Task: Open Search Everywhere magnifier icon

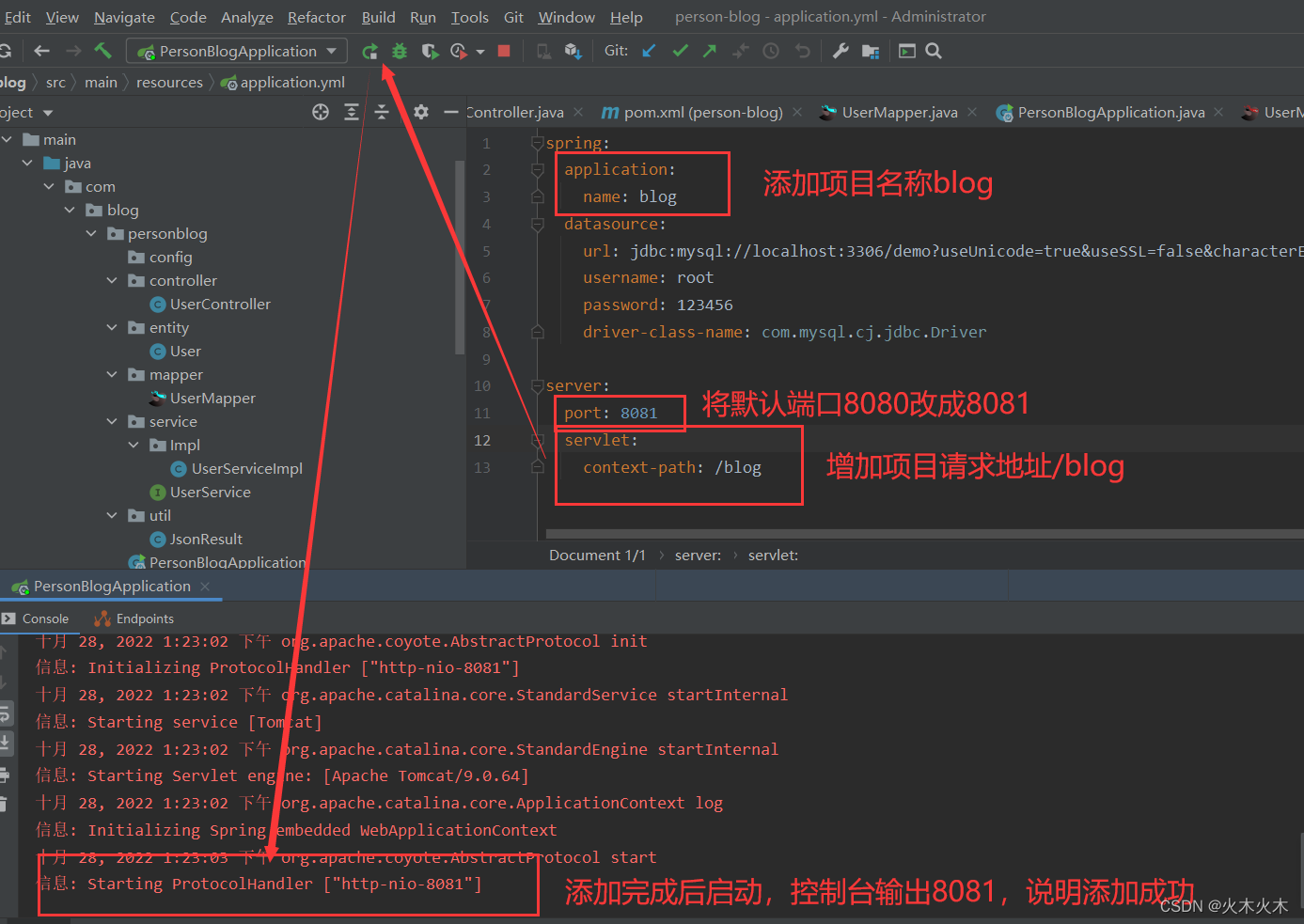Action: point(933,51)
